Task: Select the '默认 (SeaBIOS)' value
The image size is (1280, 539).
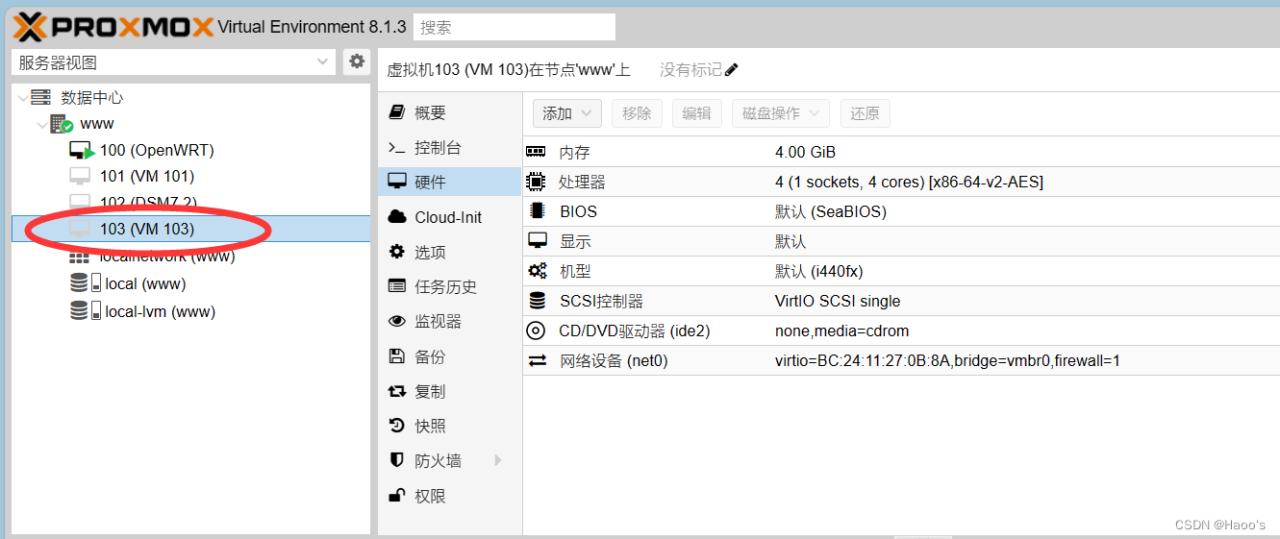Action: point(831,212)
